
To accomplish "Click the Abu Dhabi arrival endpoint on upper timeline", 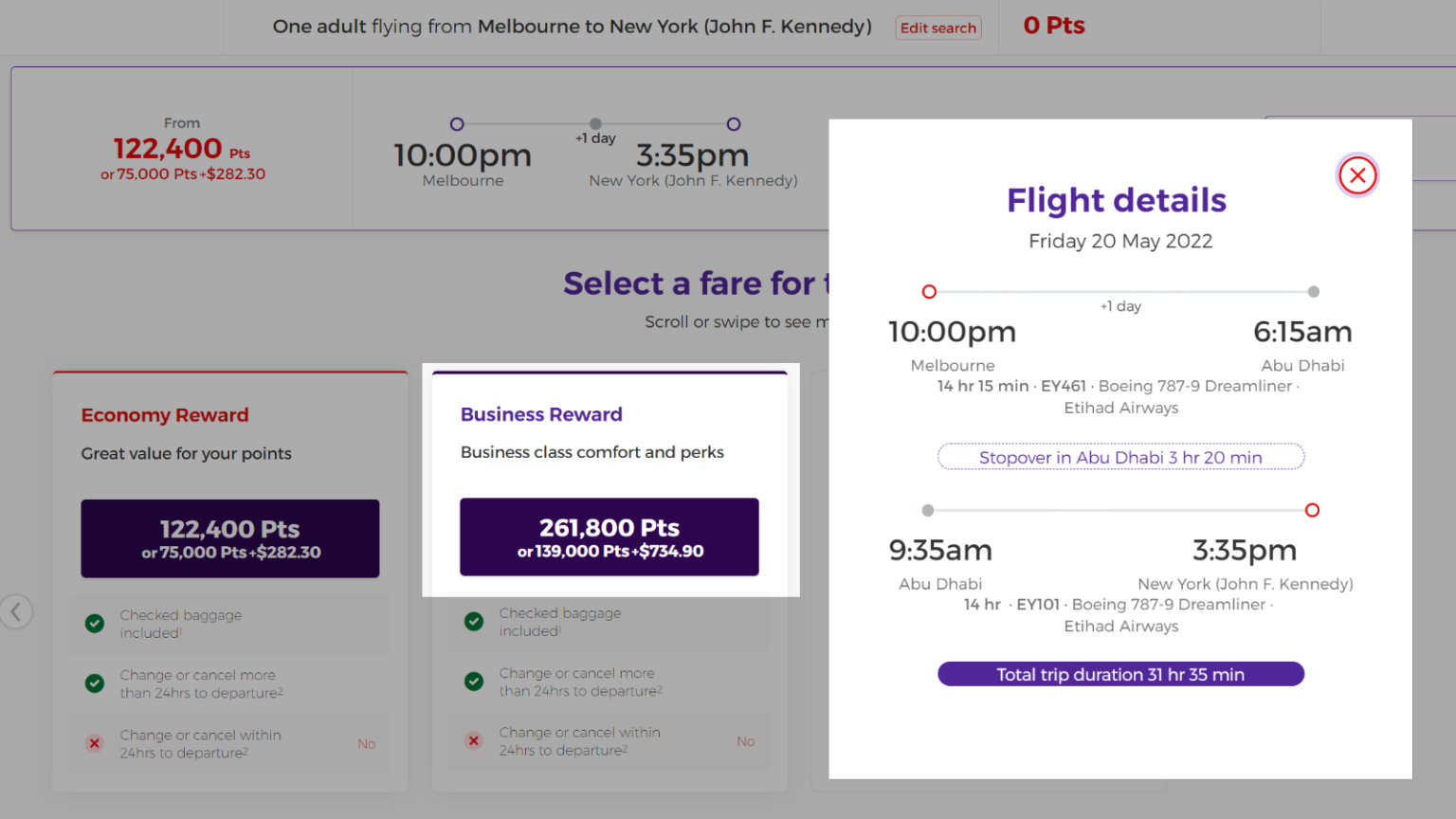I will point(1313,292).
